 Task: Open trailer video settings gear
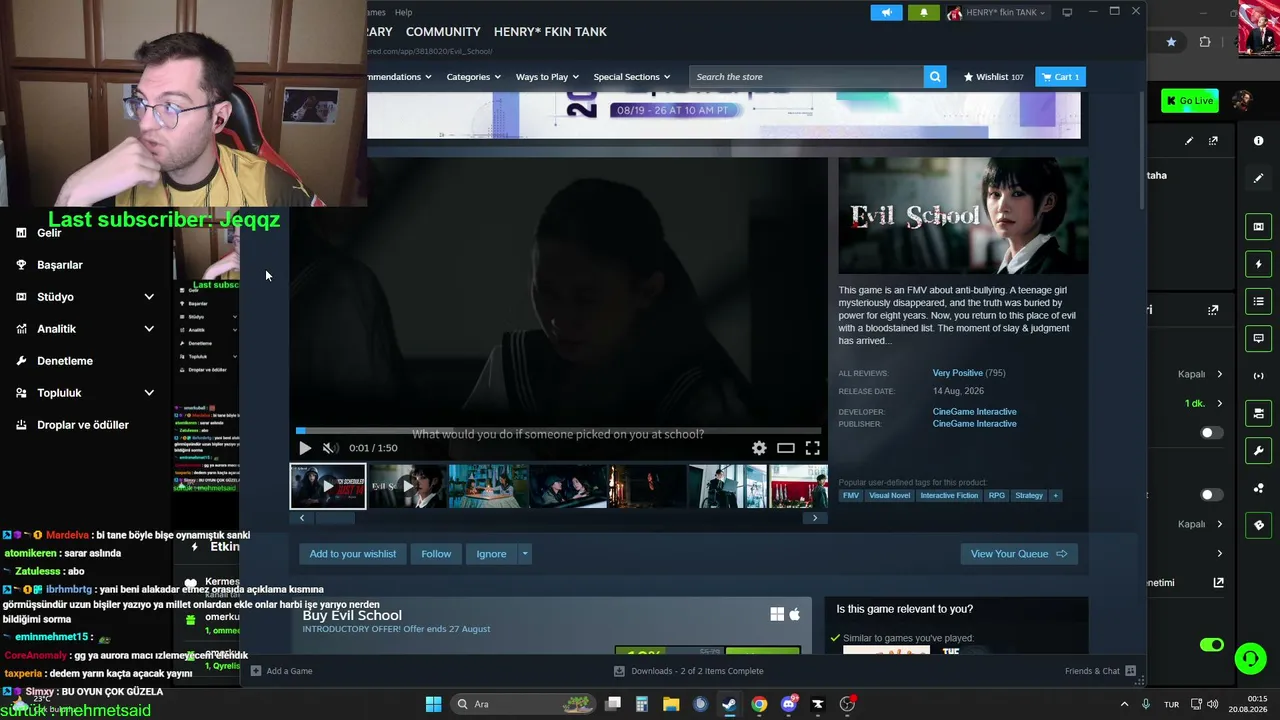tap(759, 448)
